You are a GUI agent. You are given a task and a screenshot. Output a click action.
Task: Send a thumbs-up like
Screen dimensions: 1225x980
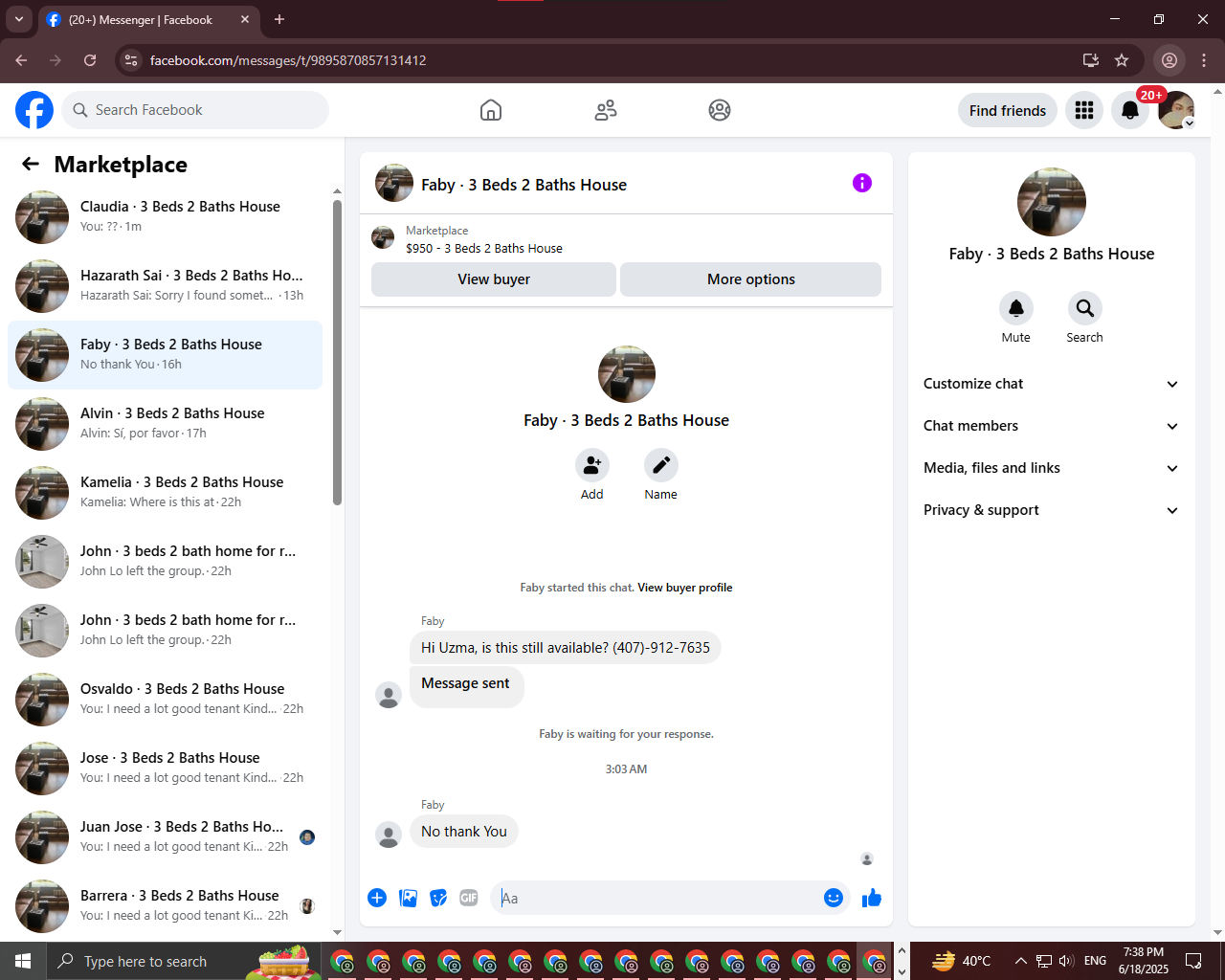(x=872, y=898)
